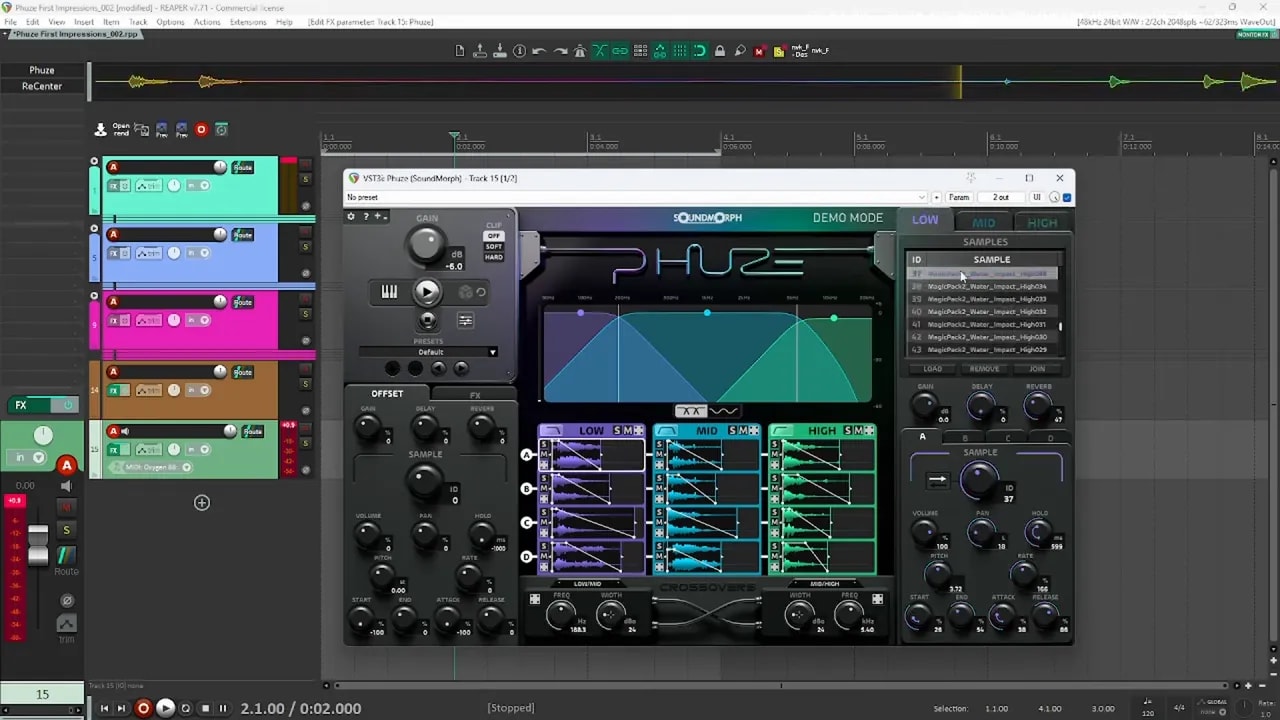1280x720 pixels.
Task: Toggle item grouping chain-link icon
Action: [620, 51]
